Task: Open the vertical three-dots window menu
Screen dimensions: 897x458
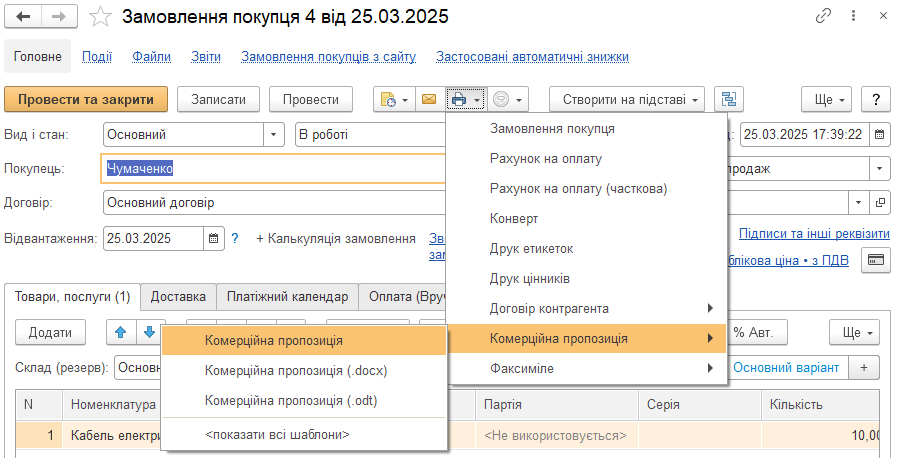Action: pos(853,16)
